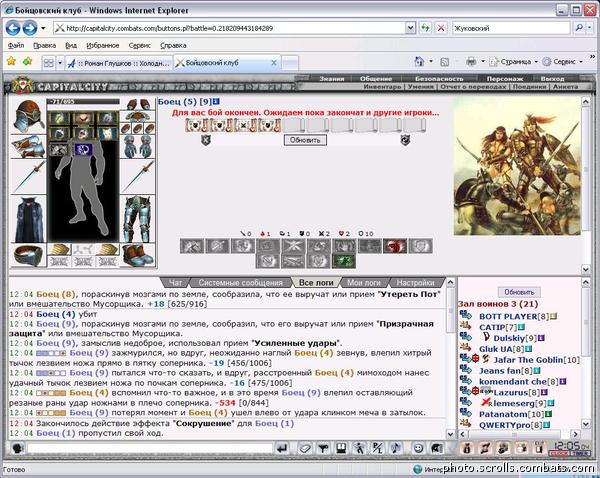
Task: Click the browser Forward arrow
Action: 30,28
